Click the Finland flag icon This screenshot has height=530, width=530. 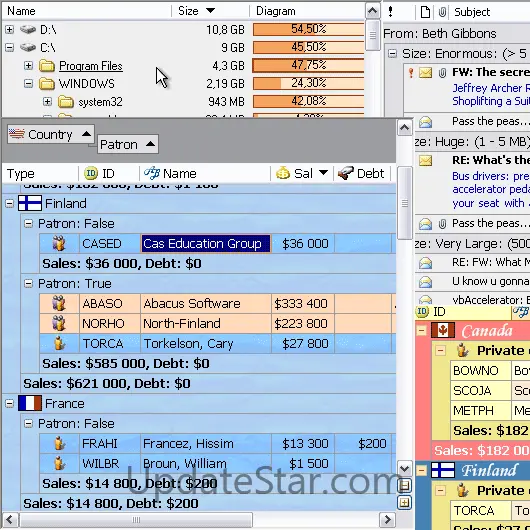(30, 203)
